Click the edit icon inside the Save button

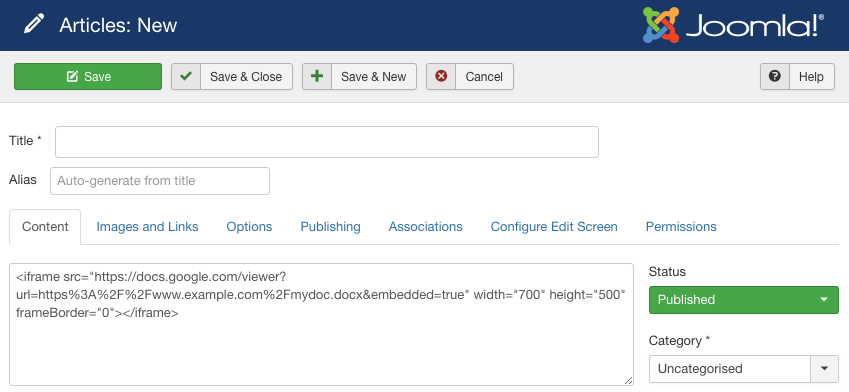(72, 76)
